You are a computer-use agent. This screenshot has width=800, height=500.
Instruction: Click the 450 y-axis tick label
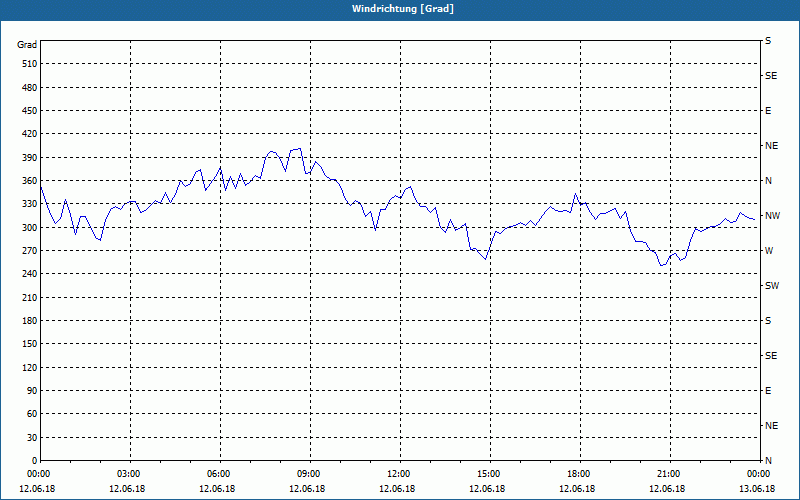[x=30, y=111]
